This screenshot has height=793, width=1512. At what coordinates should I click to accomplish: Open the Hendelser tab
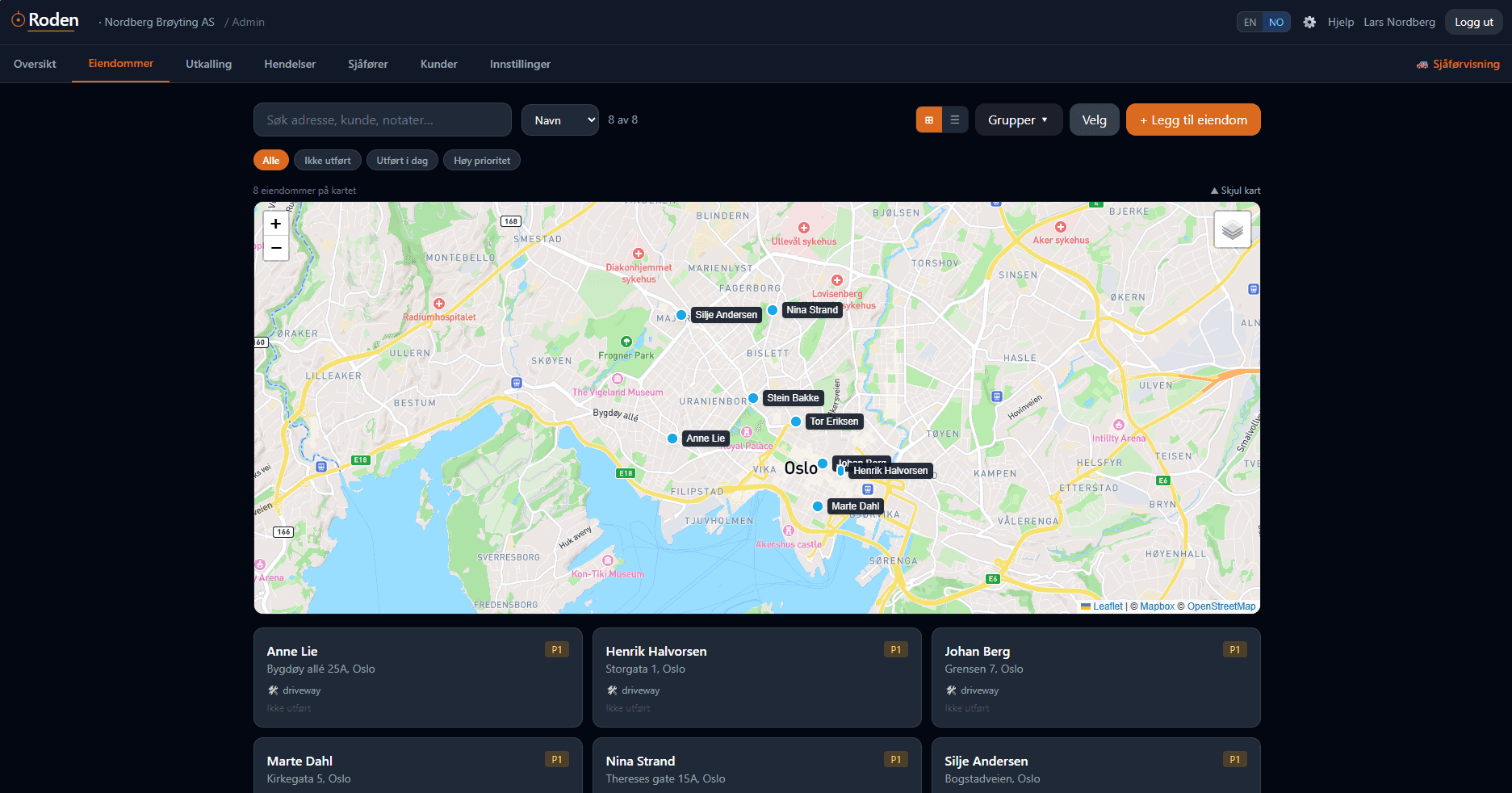pyautogui.click(x=290, y=64)
